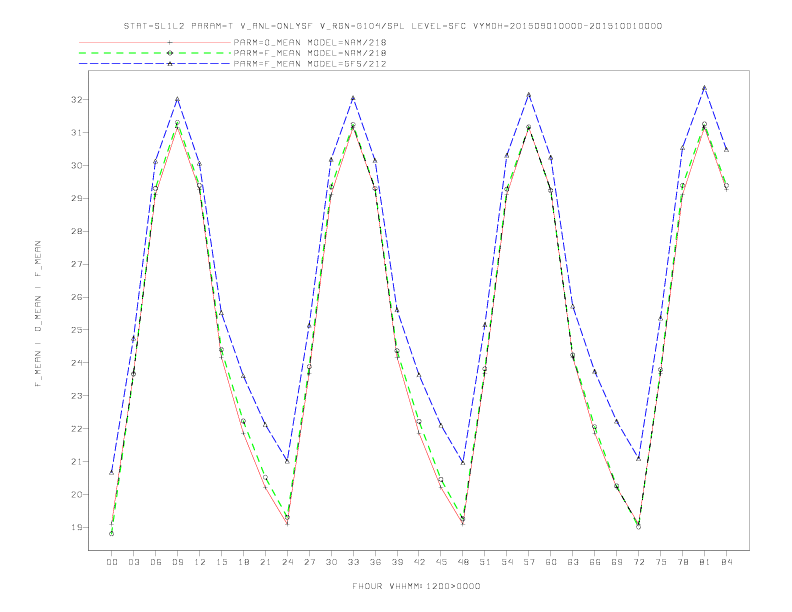Screen dimensions: 792x612
Task: Click x-axis tick label 69
Action: 617,562
